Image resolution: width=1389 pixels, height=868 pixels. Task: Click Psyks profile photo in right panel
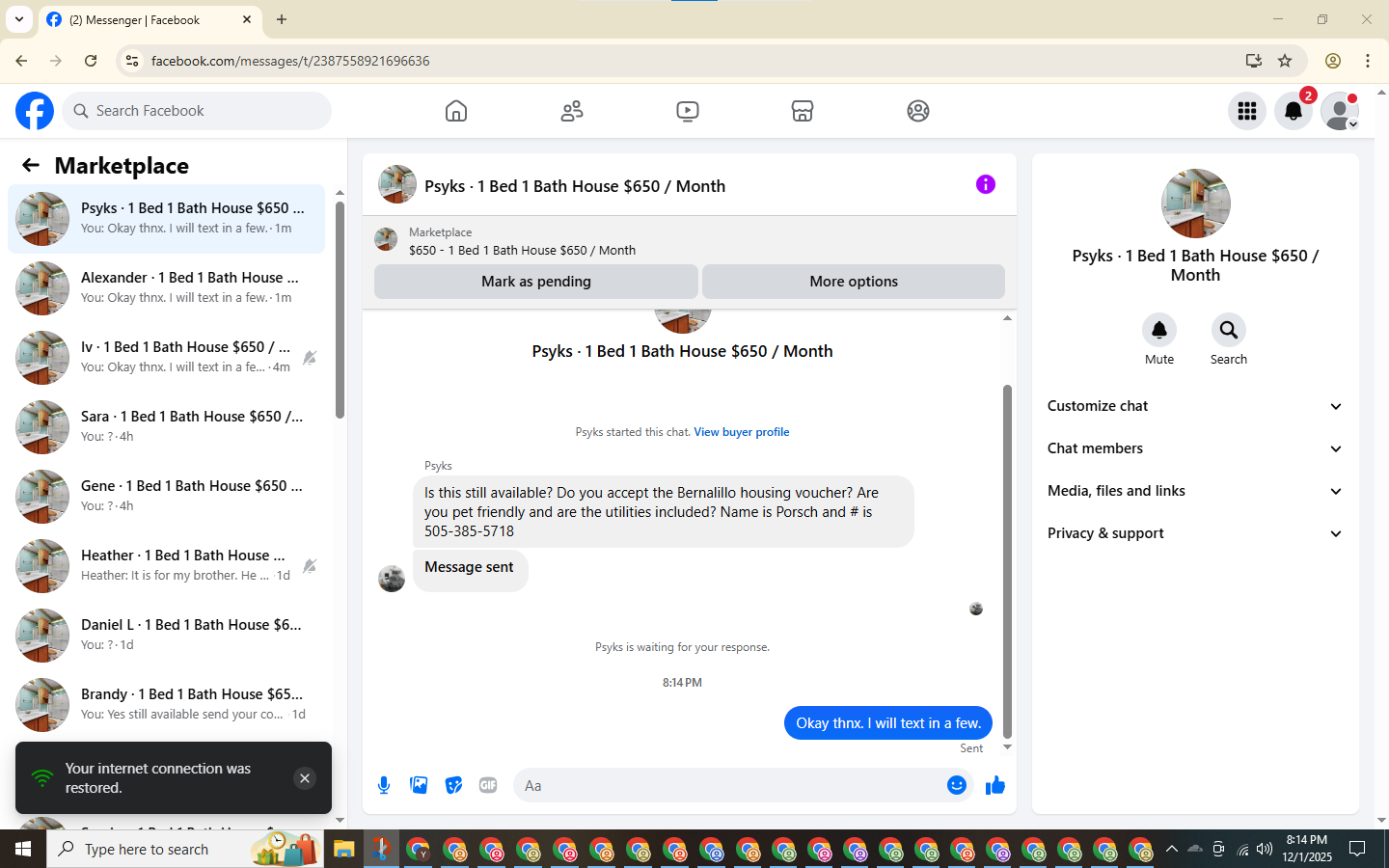click(1196, 203)
